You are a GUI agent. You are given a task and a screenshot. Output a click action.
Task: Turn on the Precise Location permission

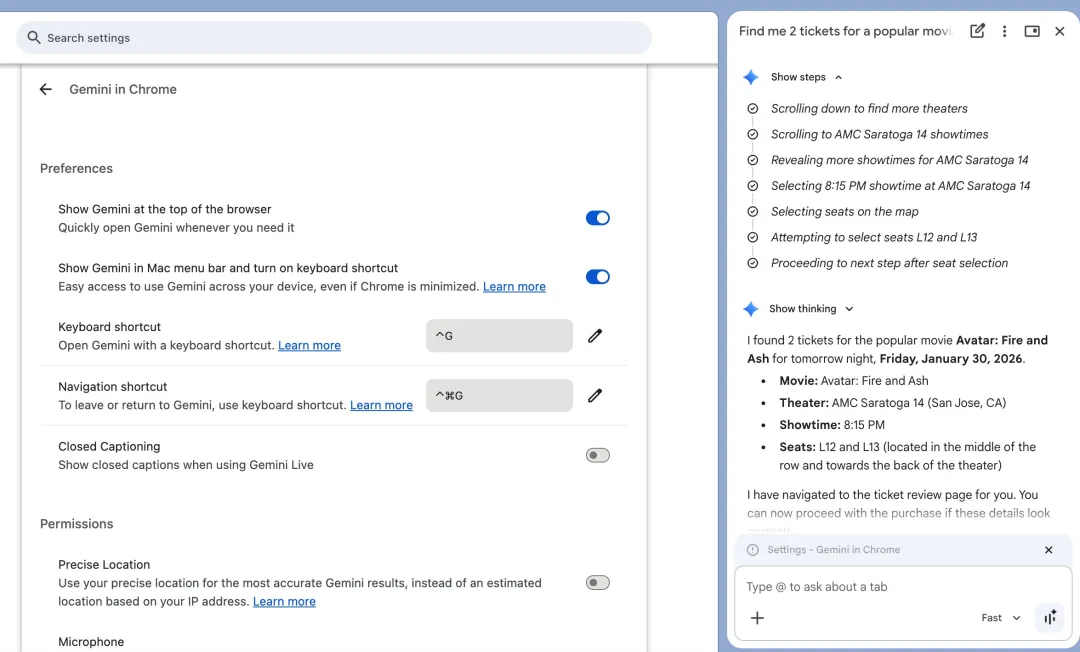pyautogui.click(x=597, y=583)
